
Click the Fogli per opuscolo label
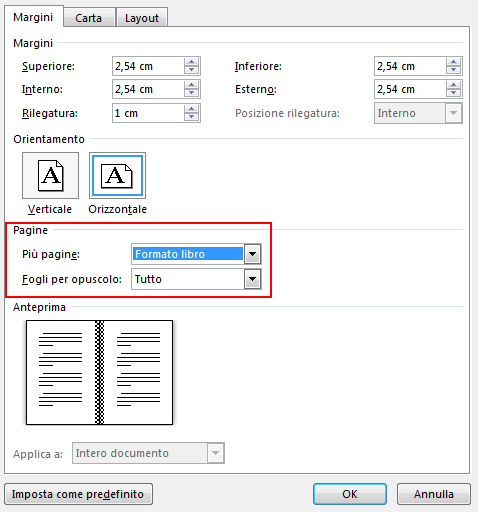point(72,279)
